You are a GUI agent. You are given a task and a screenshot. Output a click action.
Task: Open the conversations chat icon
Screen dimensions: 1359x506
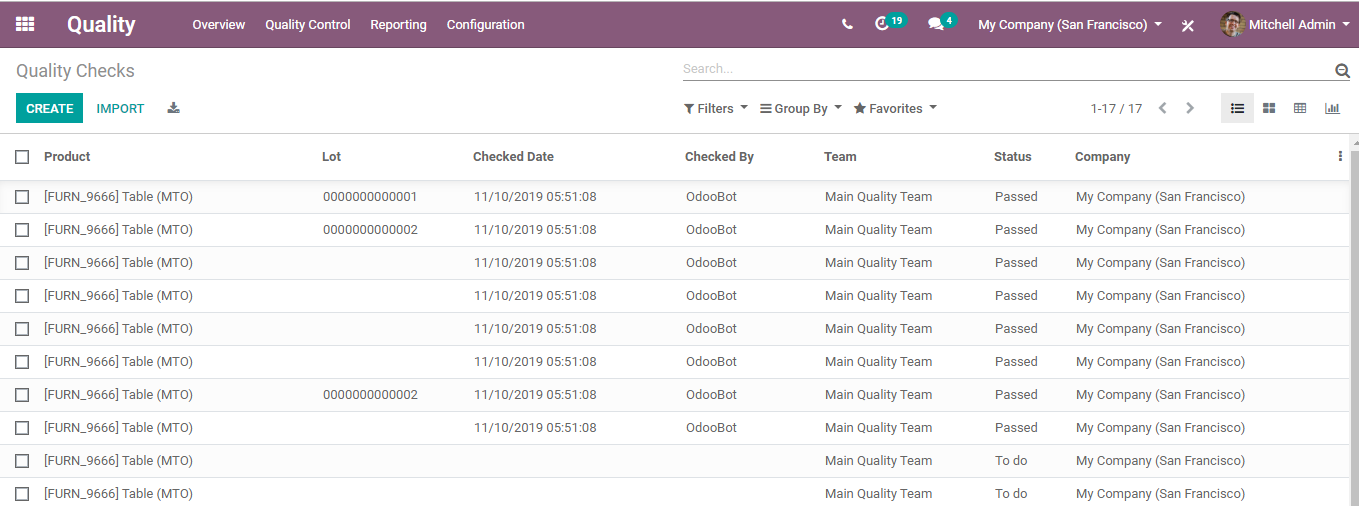click(x=936, y=24)
